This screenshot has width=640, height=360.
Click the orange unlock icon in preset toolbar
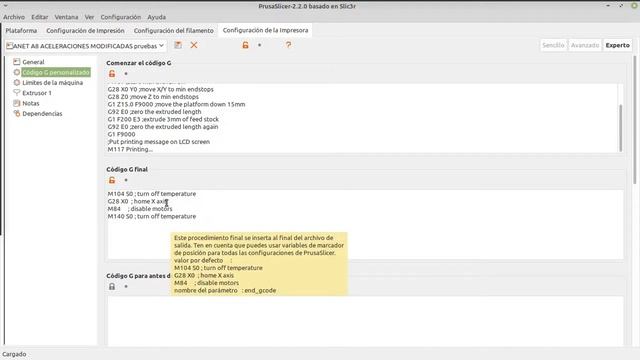coord(245,45)
